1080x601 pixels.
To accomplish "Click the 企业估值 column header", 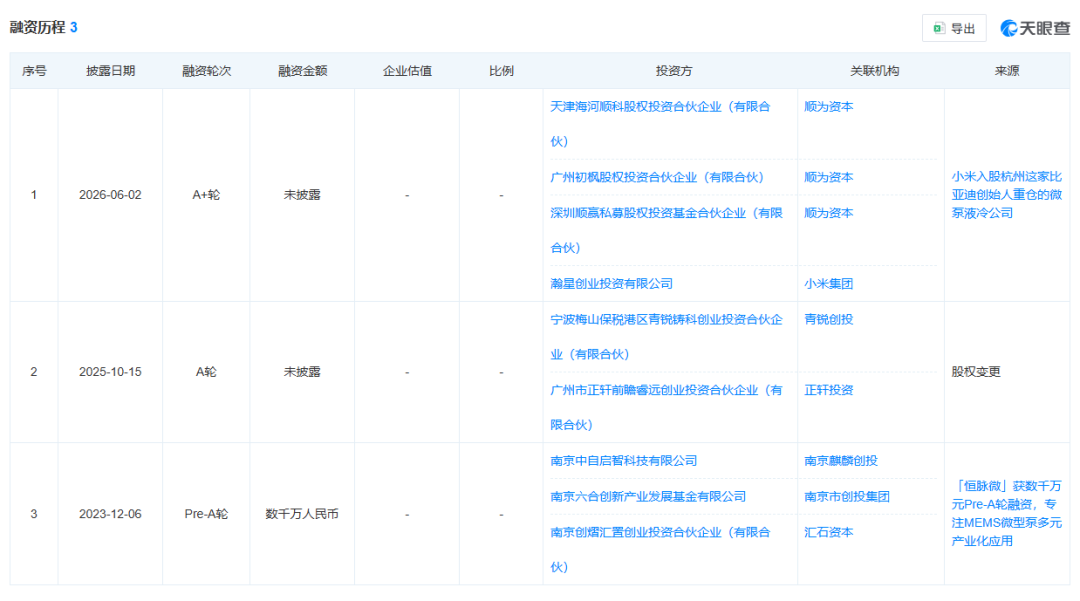I will [x=407, y=71].
